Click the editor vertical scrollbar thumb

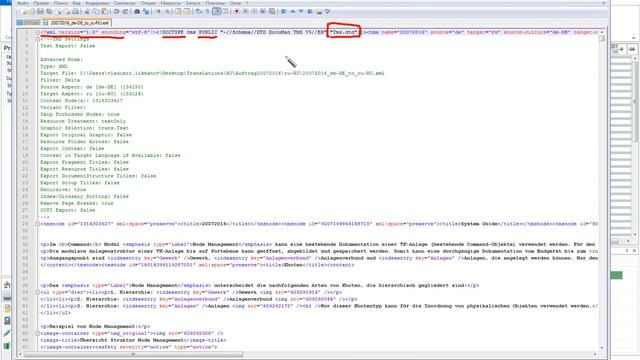point(602,38)
